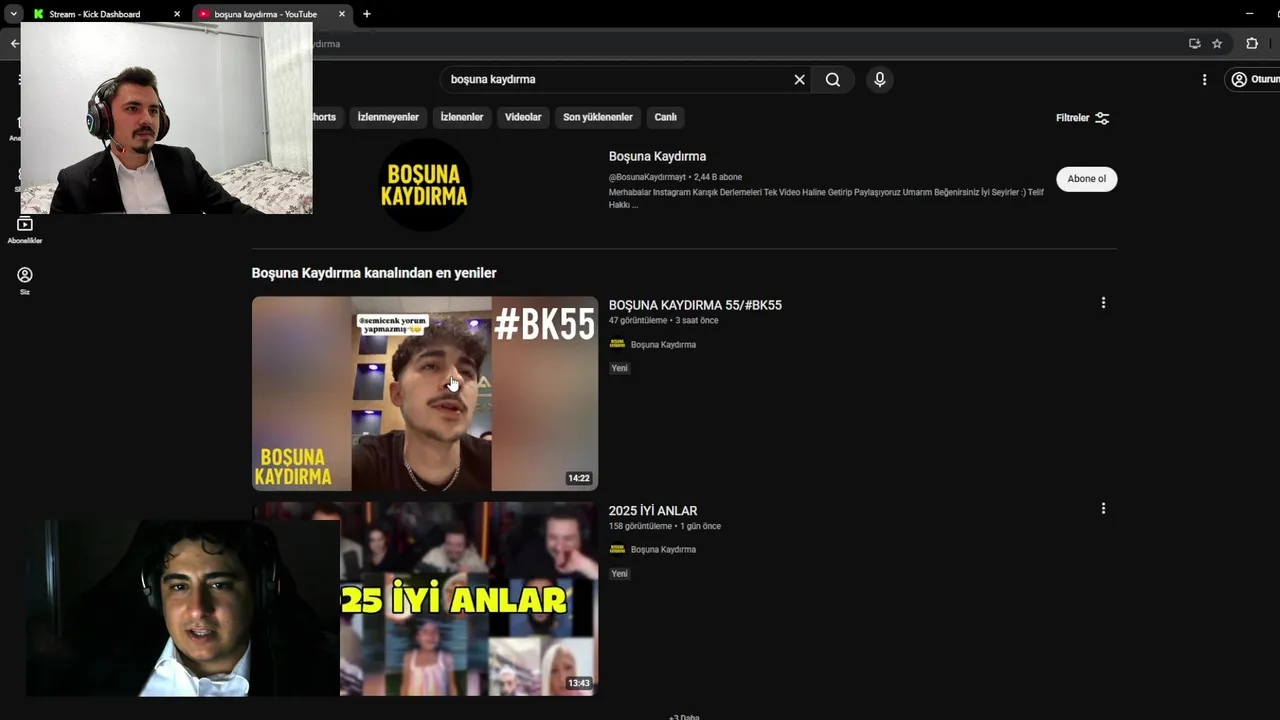Select the İzlenmeyenler filter chip
The width and height of the screenshot is (1280, 720).
(388, 117)
